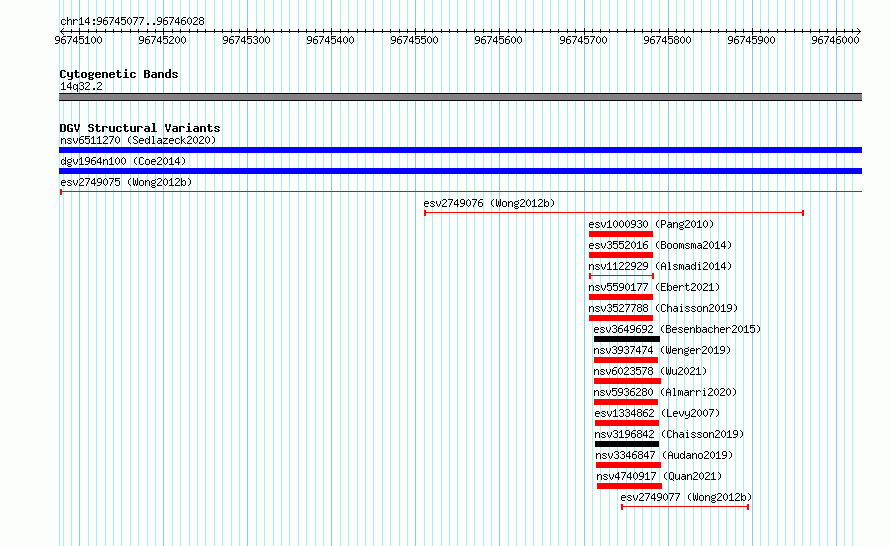Image resolution: width=890 pixels, height=546 pixels.
Task: Open nsv5590177 (Ebert2021) variant label
Action: pyautogui.click(x=654, y=287)
